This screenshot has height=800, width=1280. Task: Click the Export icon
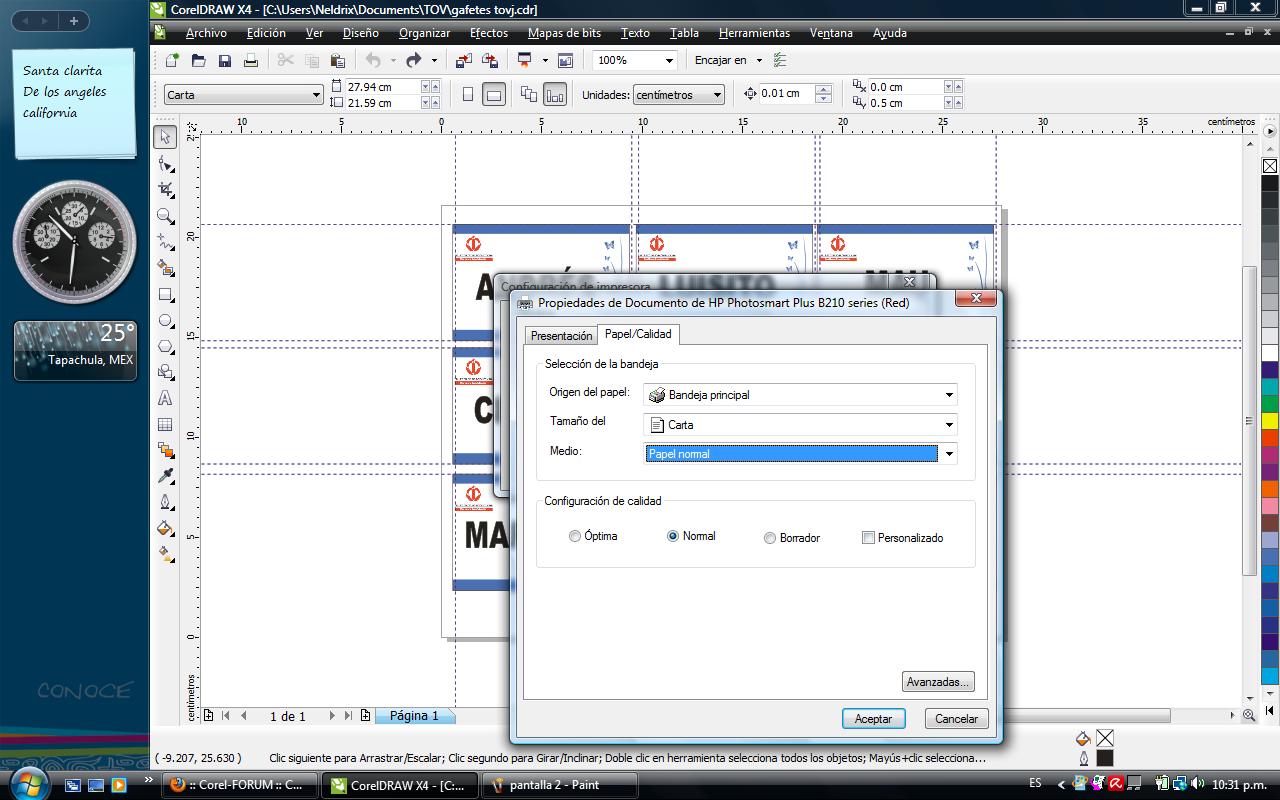coord(490,60)
